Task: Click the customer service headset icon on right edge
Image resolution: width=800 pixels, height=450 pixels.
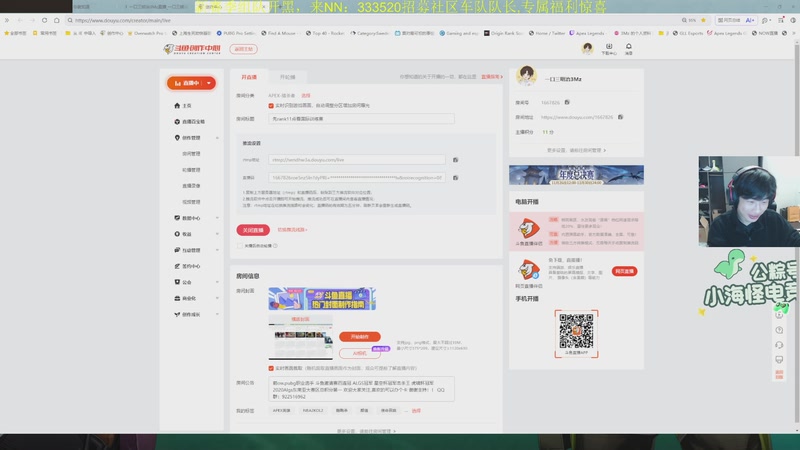Action: coord(779,345)
